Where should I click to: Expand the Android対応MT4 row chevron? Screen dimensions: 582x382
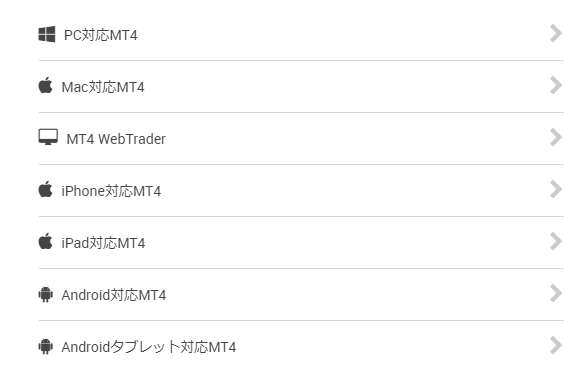[556, 293]
